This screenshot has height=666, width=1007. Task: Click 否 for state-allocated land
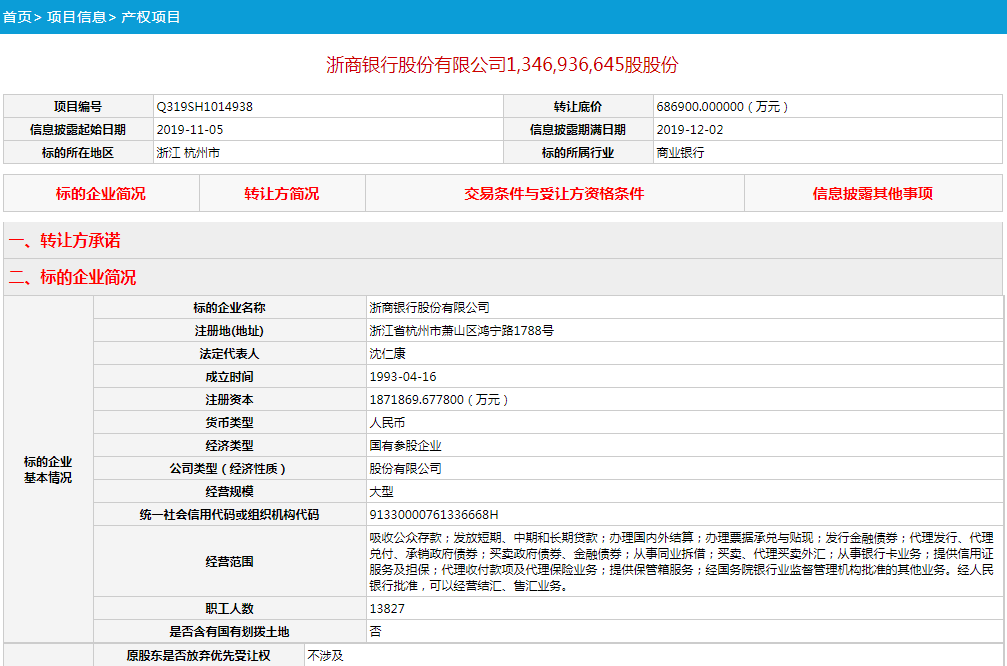tap(376, 631)
